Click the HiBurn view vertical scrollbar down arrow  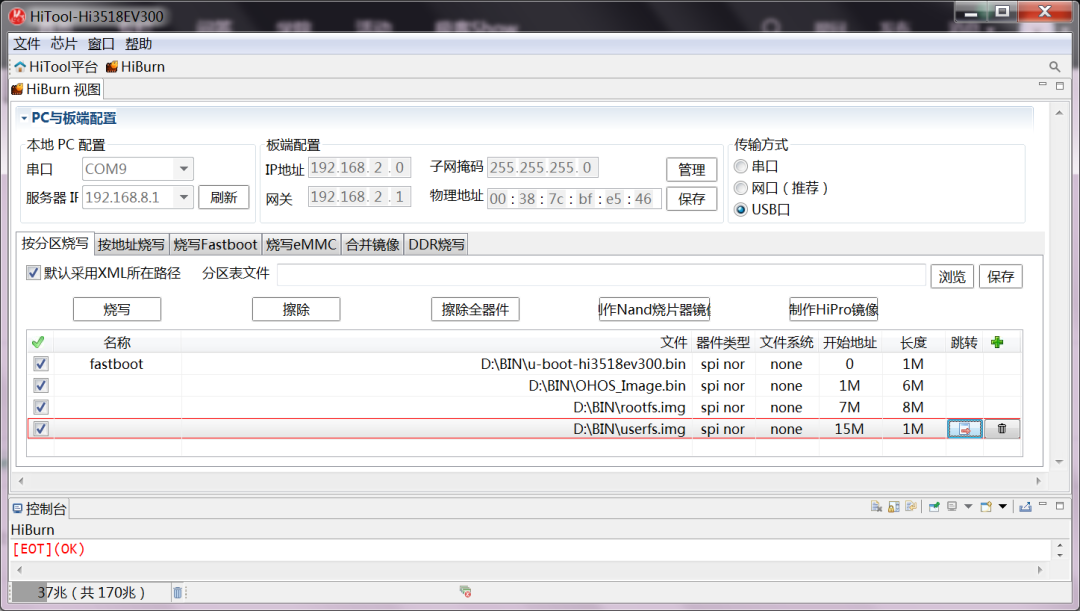(1059, 462)
